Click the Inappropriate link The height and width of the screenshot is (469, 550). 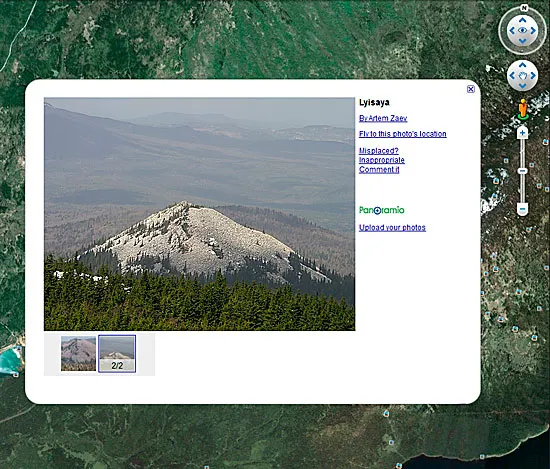point(382,160)
